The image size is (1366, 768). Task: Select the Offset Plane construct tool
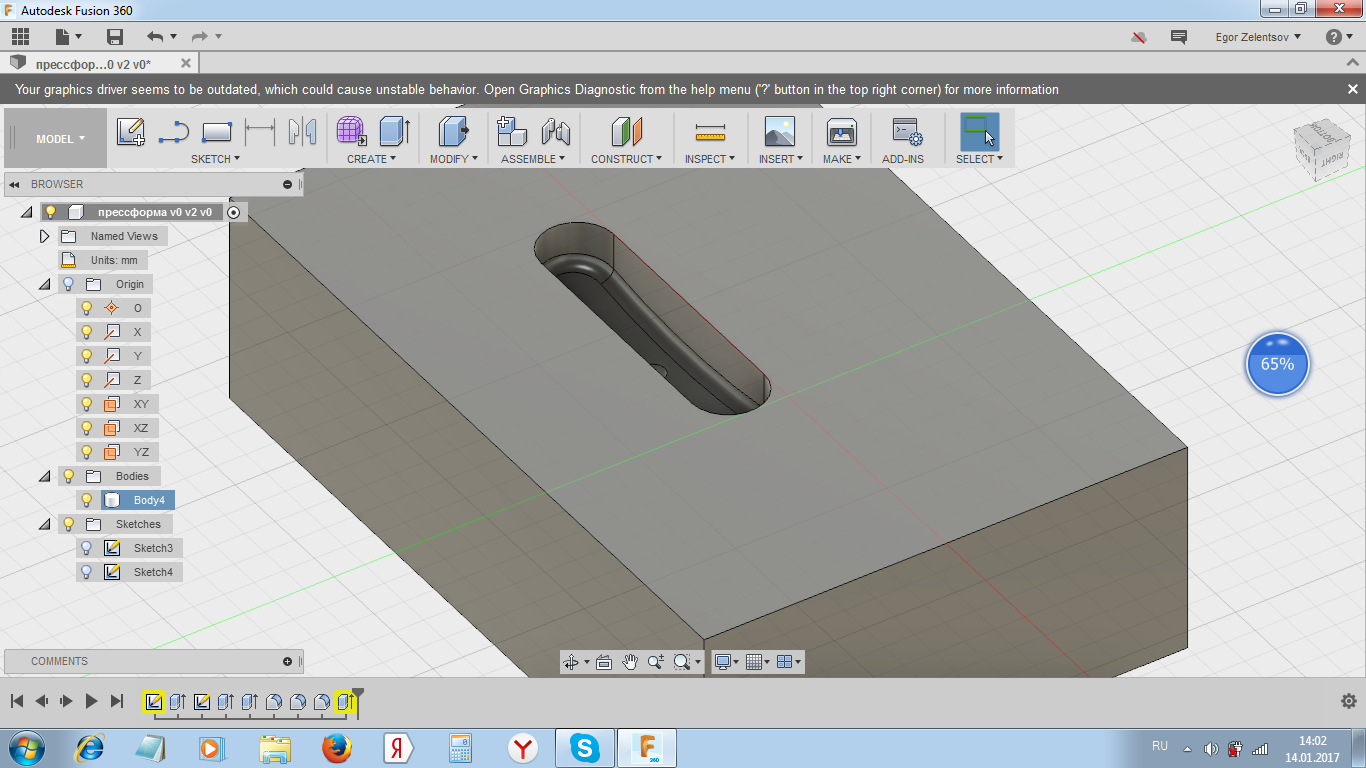click(x=627, y=131)
